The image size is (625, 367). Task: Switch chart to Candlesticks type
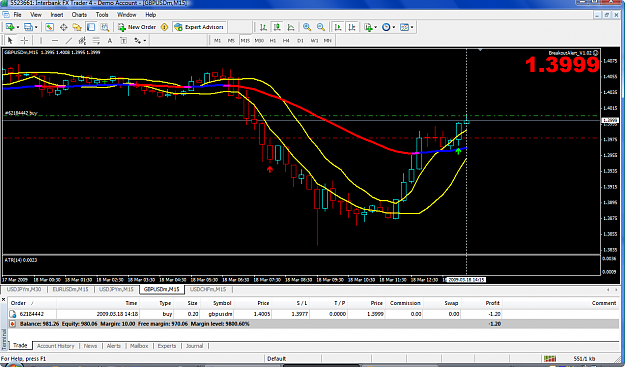click(x=277, y=27)
